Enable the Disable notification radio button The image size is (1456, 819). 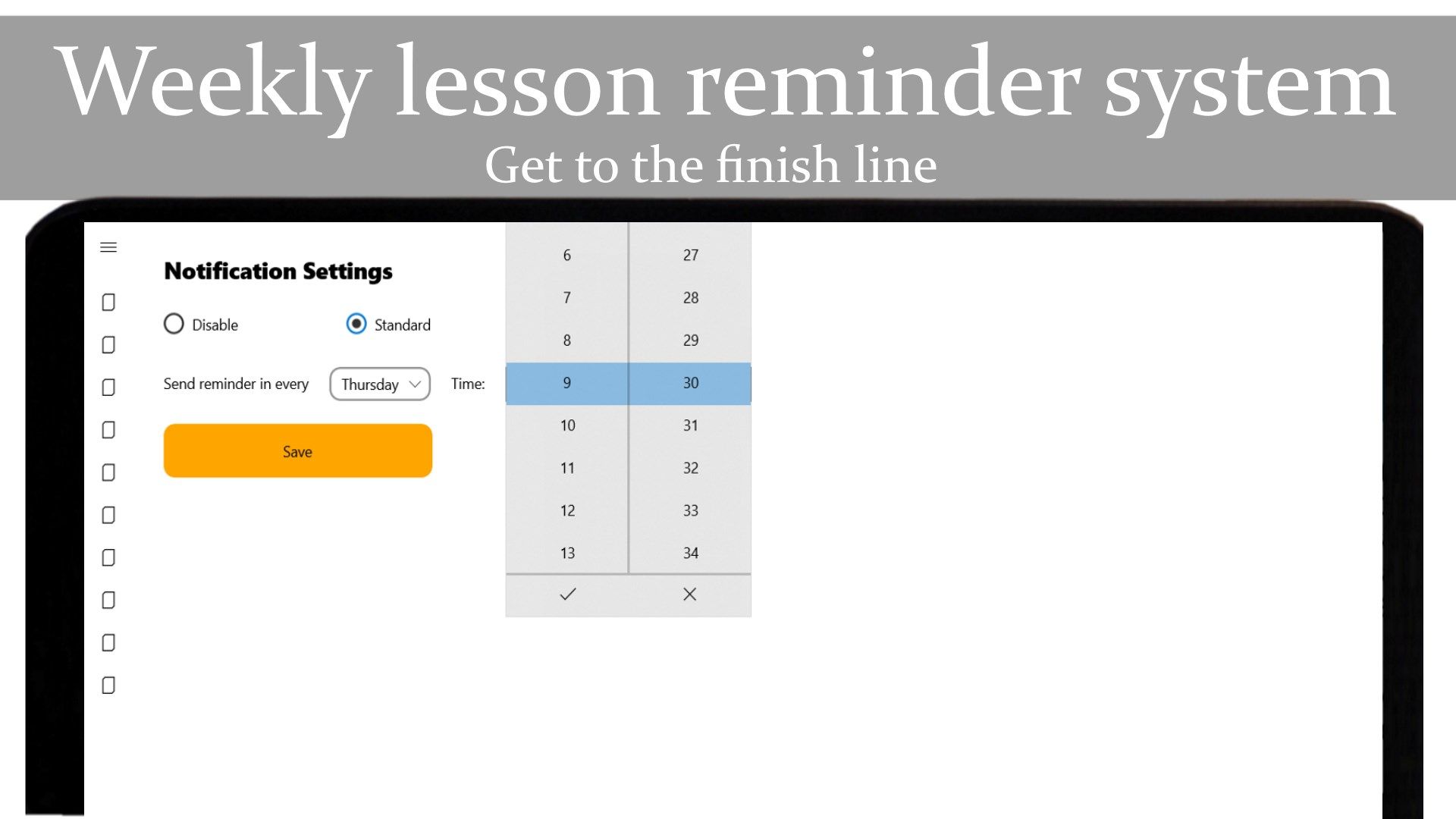[175, 324]
